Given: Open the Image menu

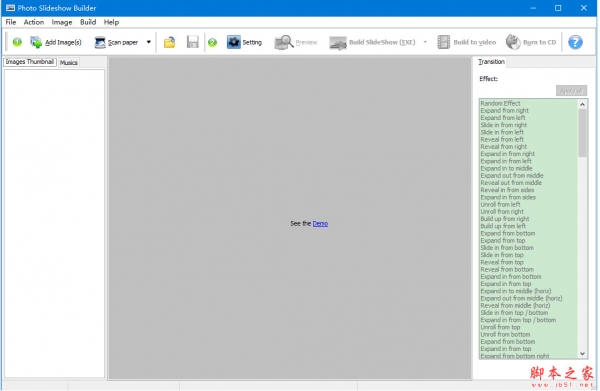Looking at the screenshot, I should coord(62,22).
